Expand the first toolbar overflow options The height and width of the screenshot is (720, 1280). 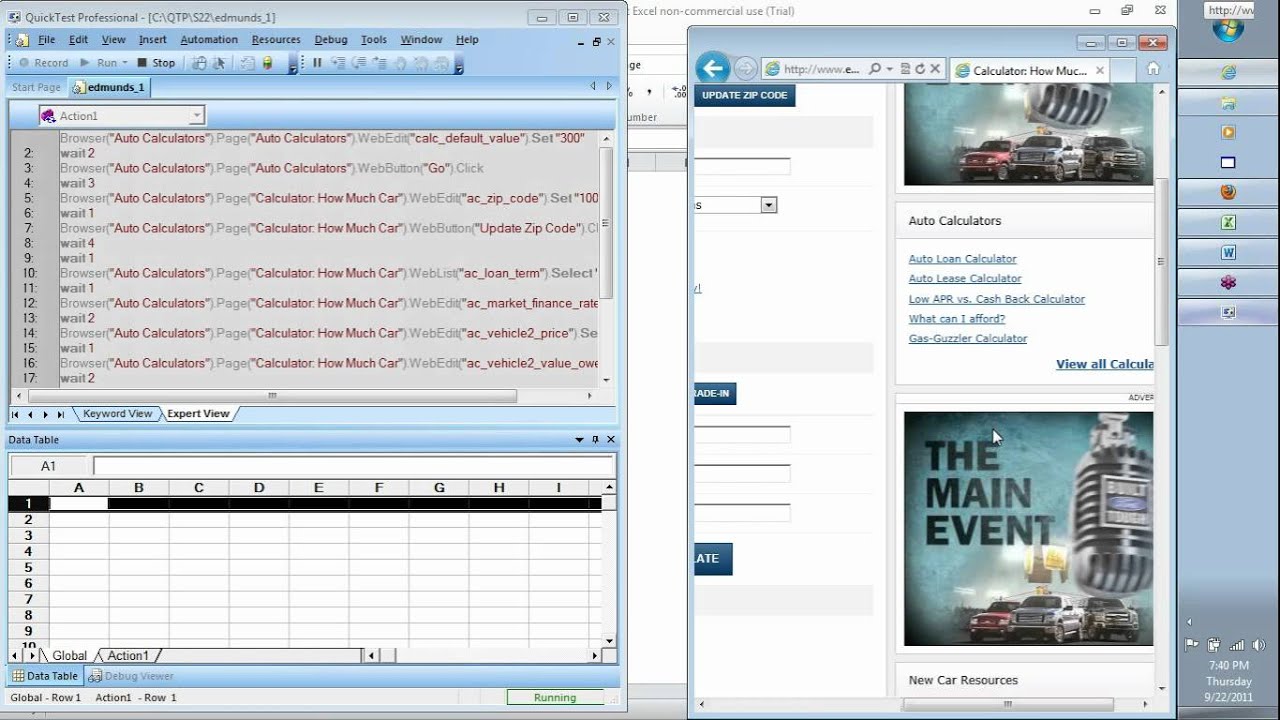point(292,65)
